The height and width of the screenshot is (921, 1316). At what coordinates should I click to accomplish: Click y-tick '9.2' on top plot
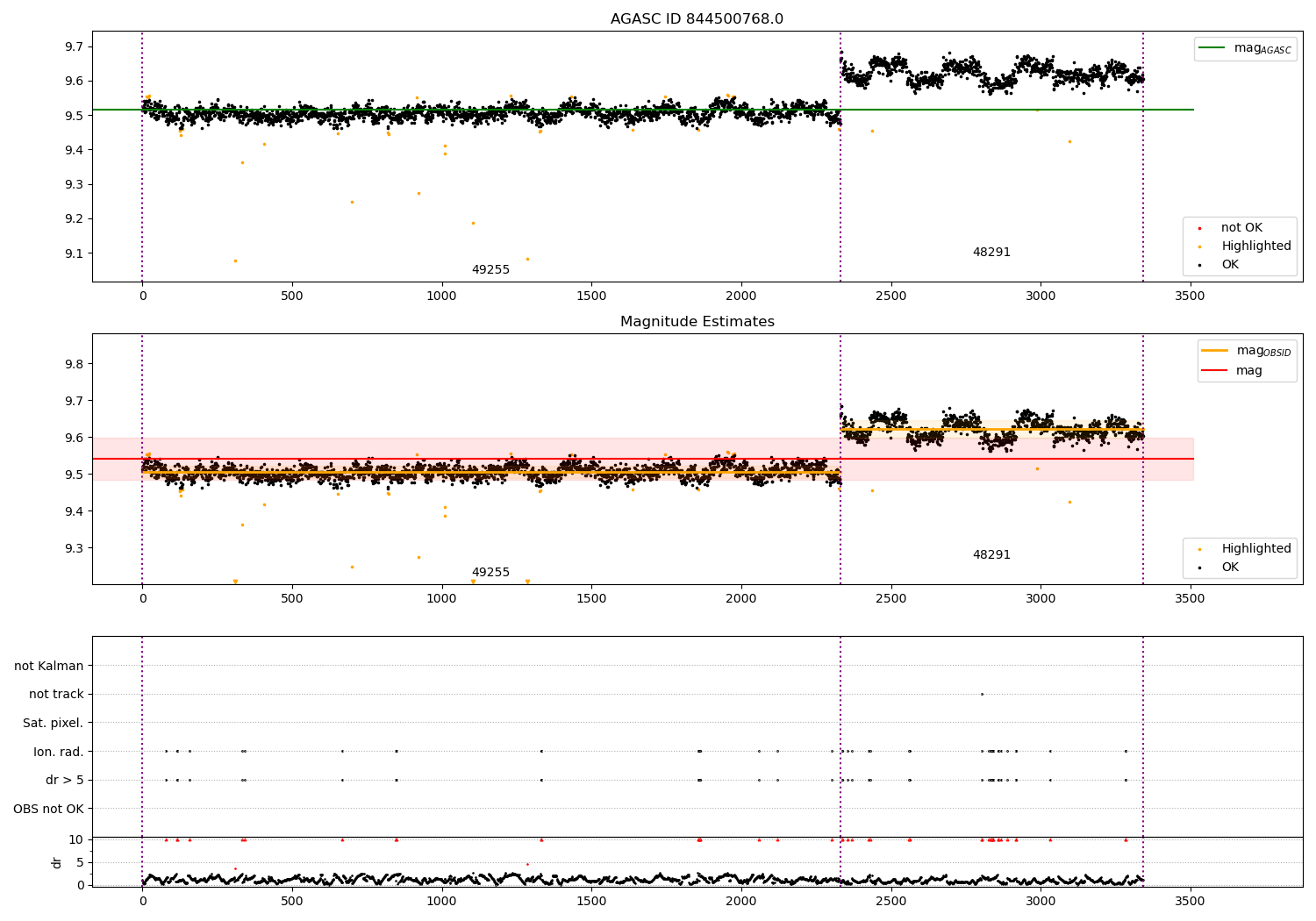pyautogui.click(x=73, y=219)
